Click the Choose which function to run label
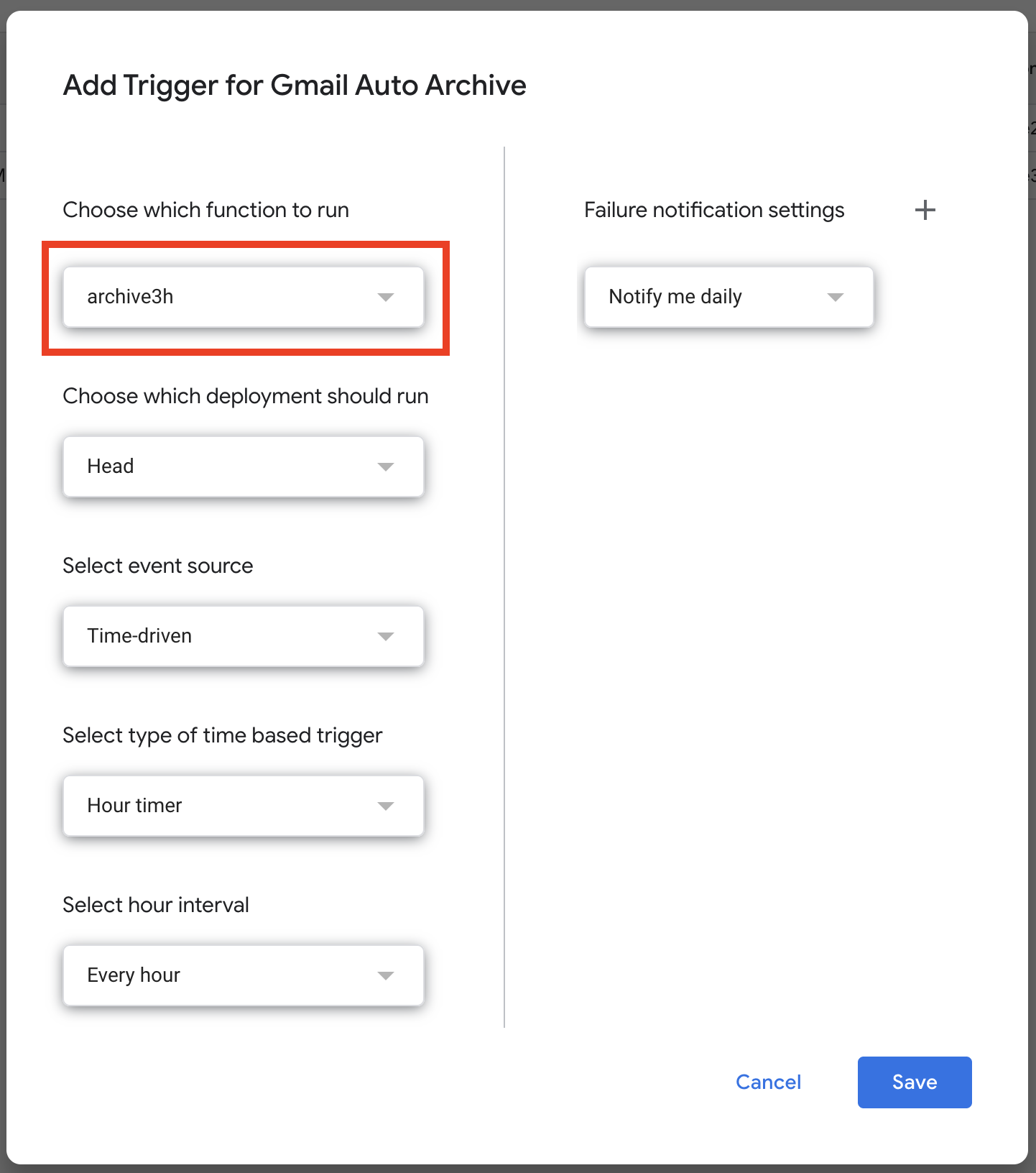Viewport: 1036px width, 1173px height. pyautogui.click(x=206, y=210)
